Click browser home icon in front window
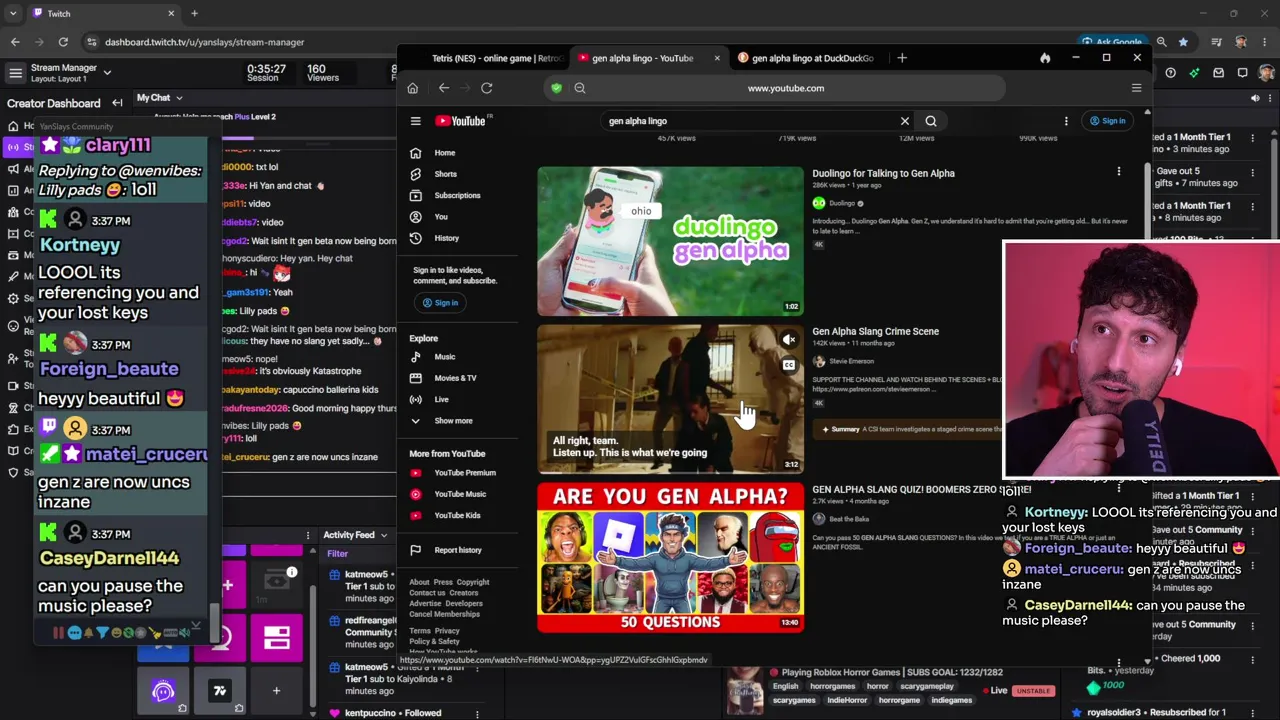The width and height of the screenshot is (1280, 720). pyautogui.click(x=412, y=88)
